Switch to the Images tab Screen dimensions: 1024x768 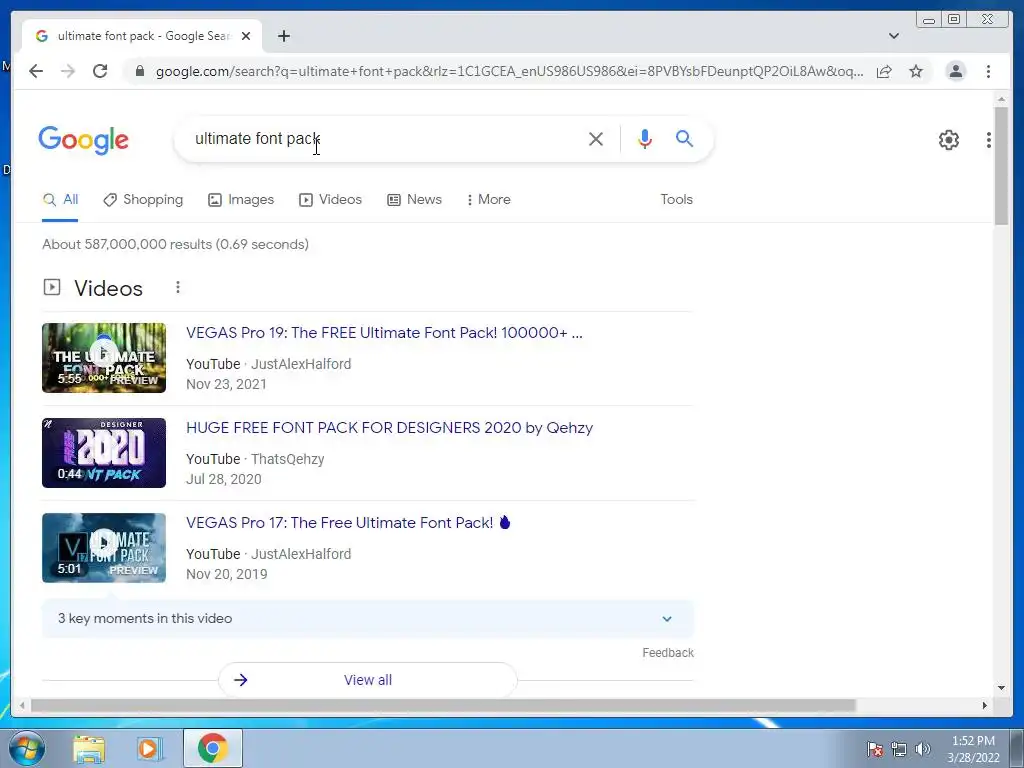coord(241,200)
